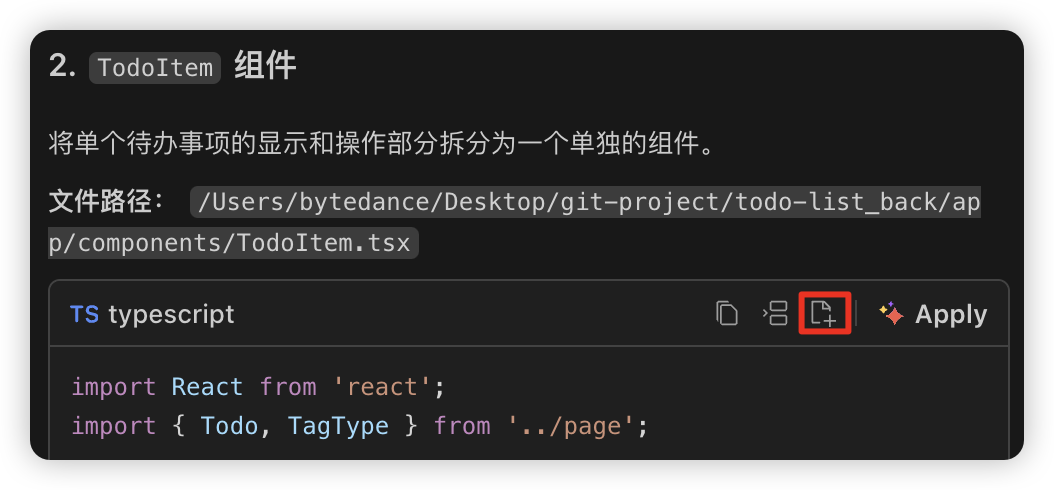The image size is (1054, 490).
Task: Click the 组件 heading text
Action: (x=265, y=67)
